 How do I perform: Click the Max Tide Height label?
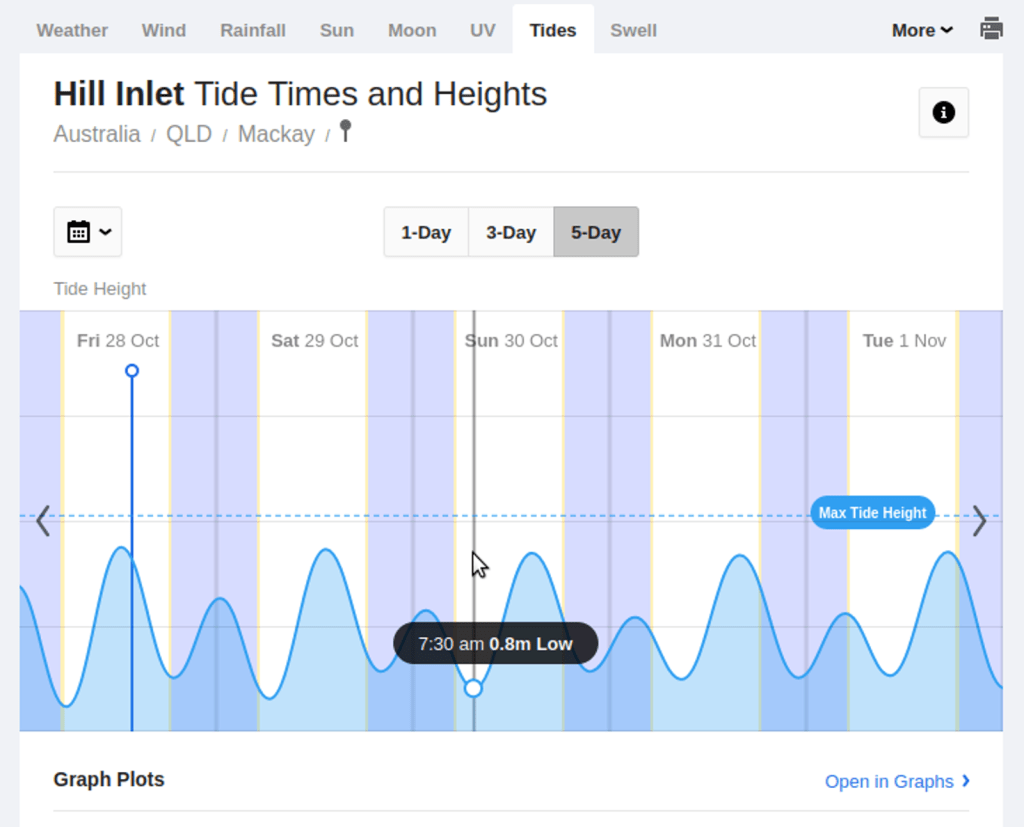(x=872, y=513)
